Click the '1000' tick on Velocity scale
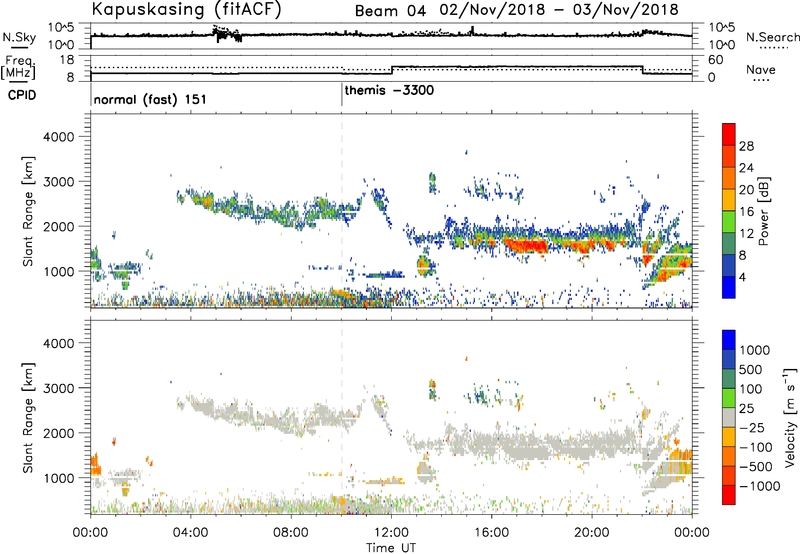Screen dimensions: 800x554 pyautogui.click(x=755, y=350)
